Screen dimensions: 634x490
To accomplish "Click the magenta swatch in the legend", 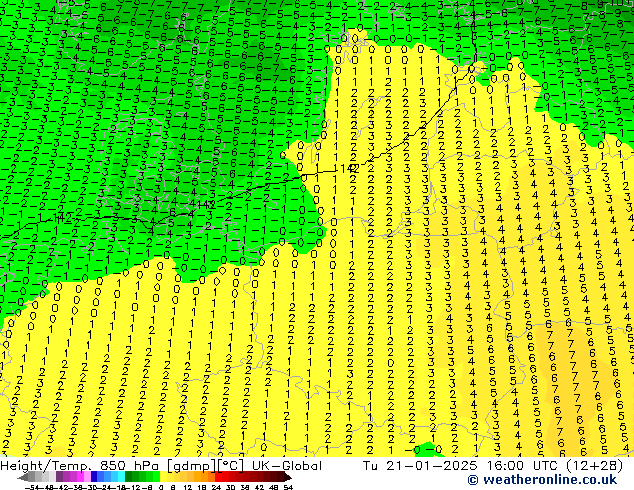I will (80, 477).
